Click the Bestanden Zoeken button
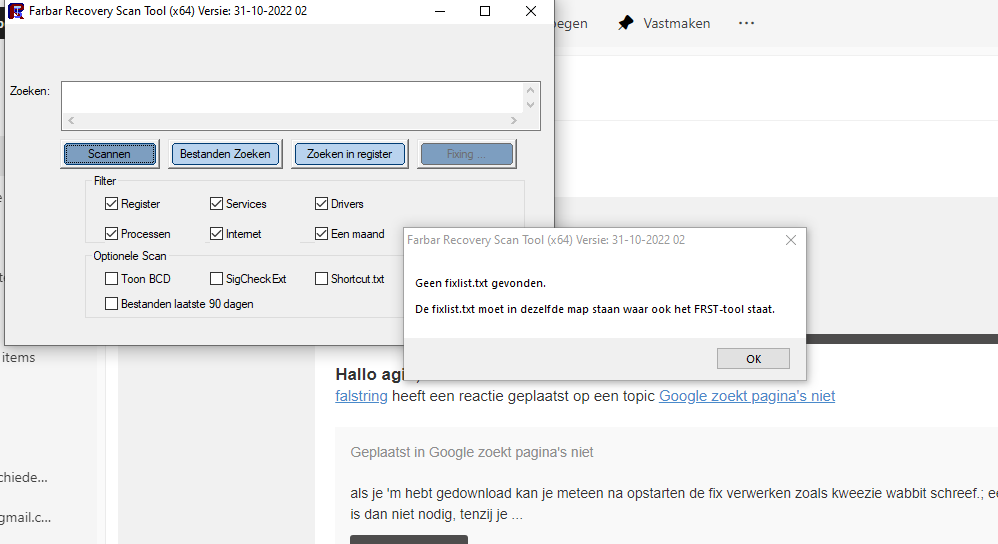The height and width of the screenshot is (544, 998). click(x=225, y=154)
